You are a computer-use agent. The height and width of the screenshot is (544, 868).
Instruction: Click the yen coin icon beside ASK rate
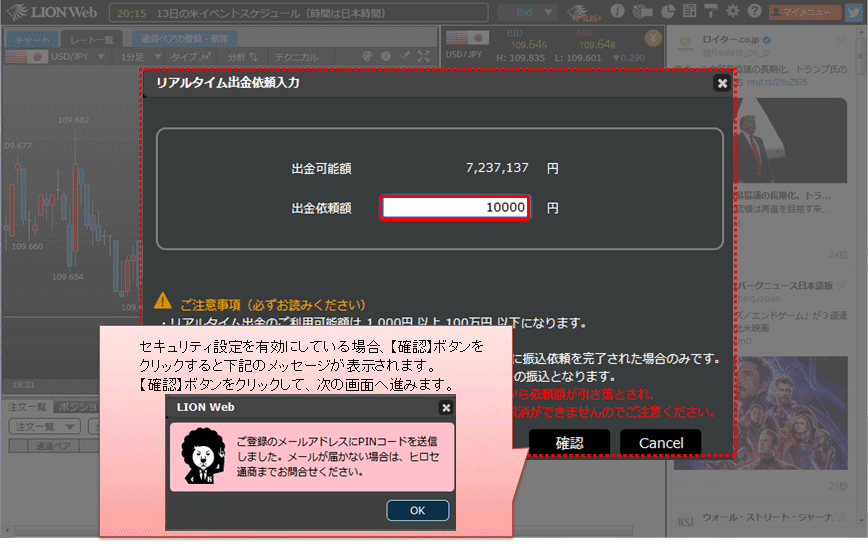point(654,39)
